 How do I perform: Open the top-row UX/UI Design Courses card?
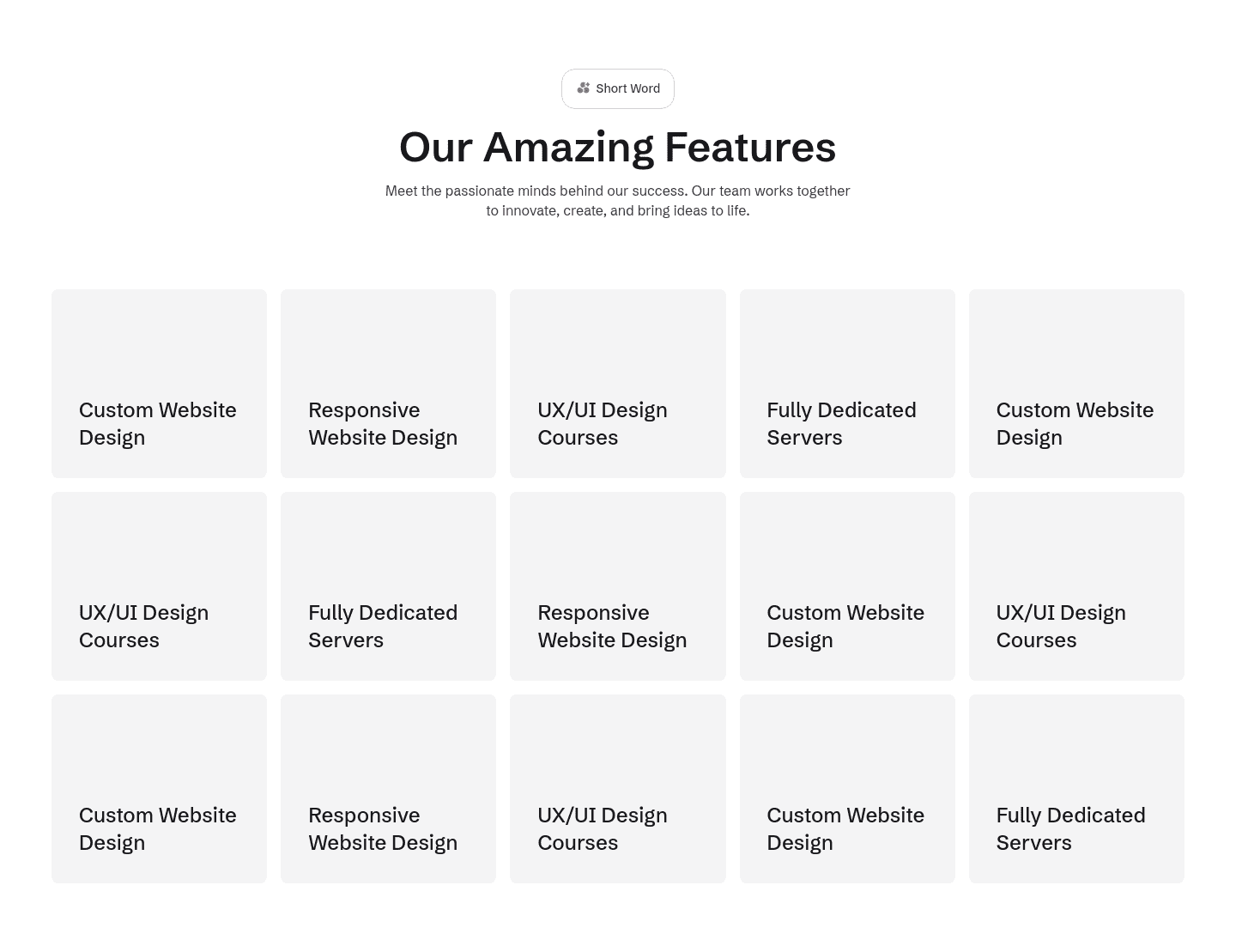coord(617,384)
